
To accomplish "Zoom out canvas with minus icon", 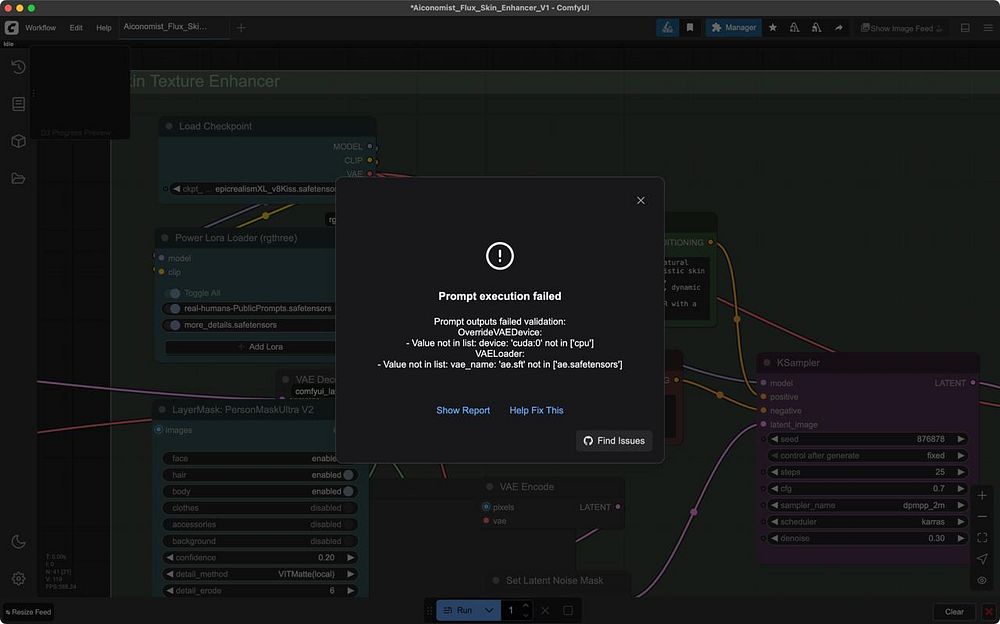I will (982, 517).
